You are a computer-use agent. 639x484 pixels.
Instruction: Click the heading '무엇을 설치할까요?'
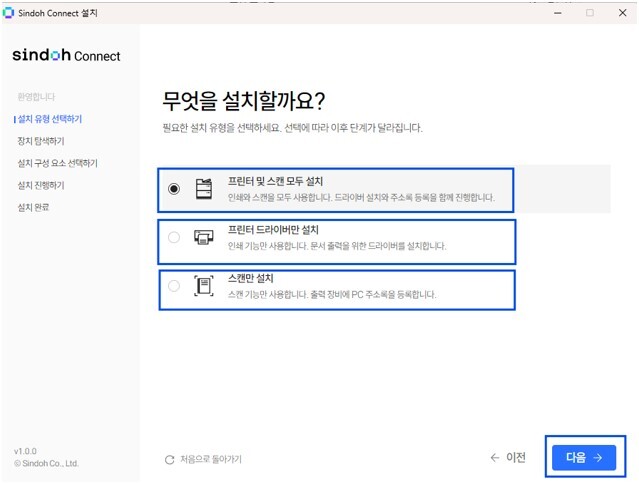(244, 101)
